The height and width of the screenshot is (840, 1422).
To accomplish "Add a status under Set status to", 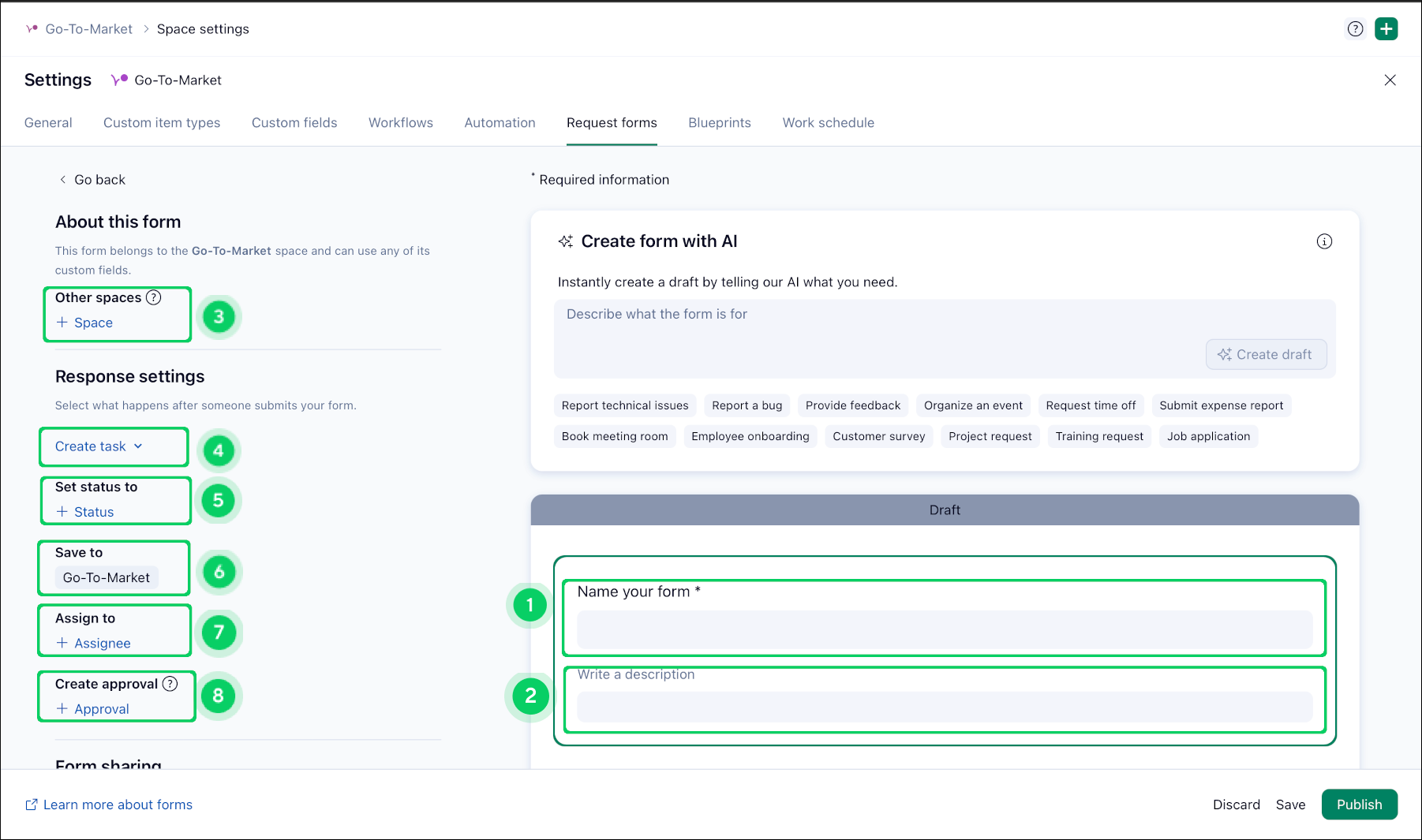I will pyautogui.click(x=85, y=512).
